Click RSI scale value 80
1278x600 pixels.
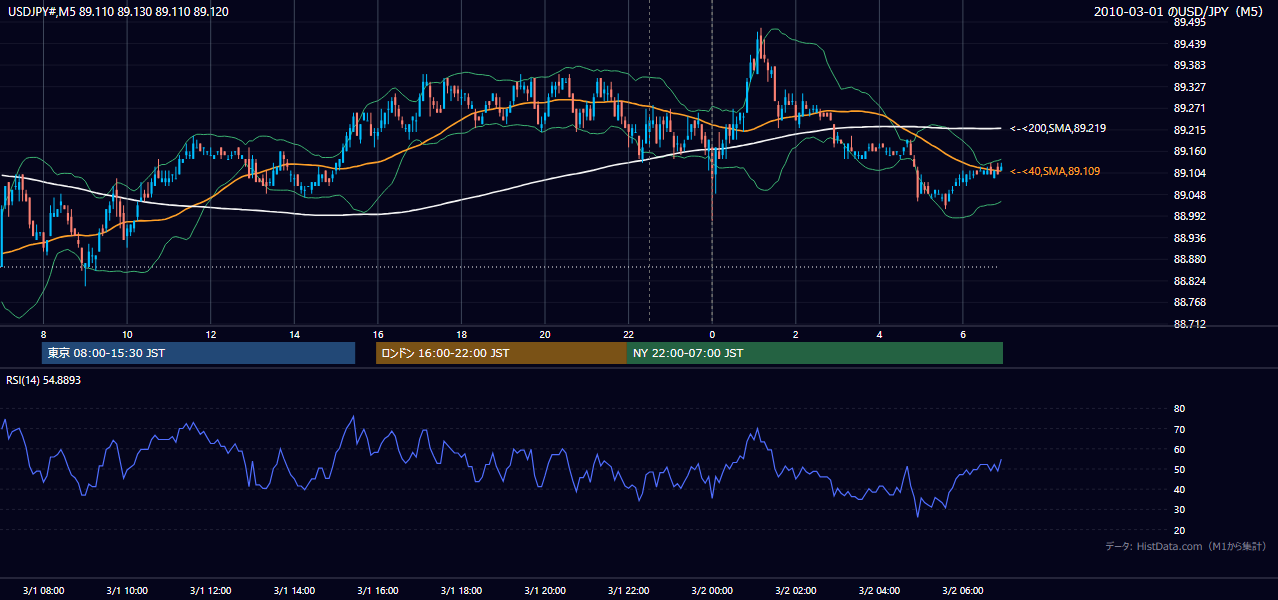[x=1179, y=409]
